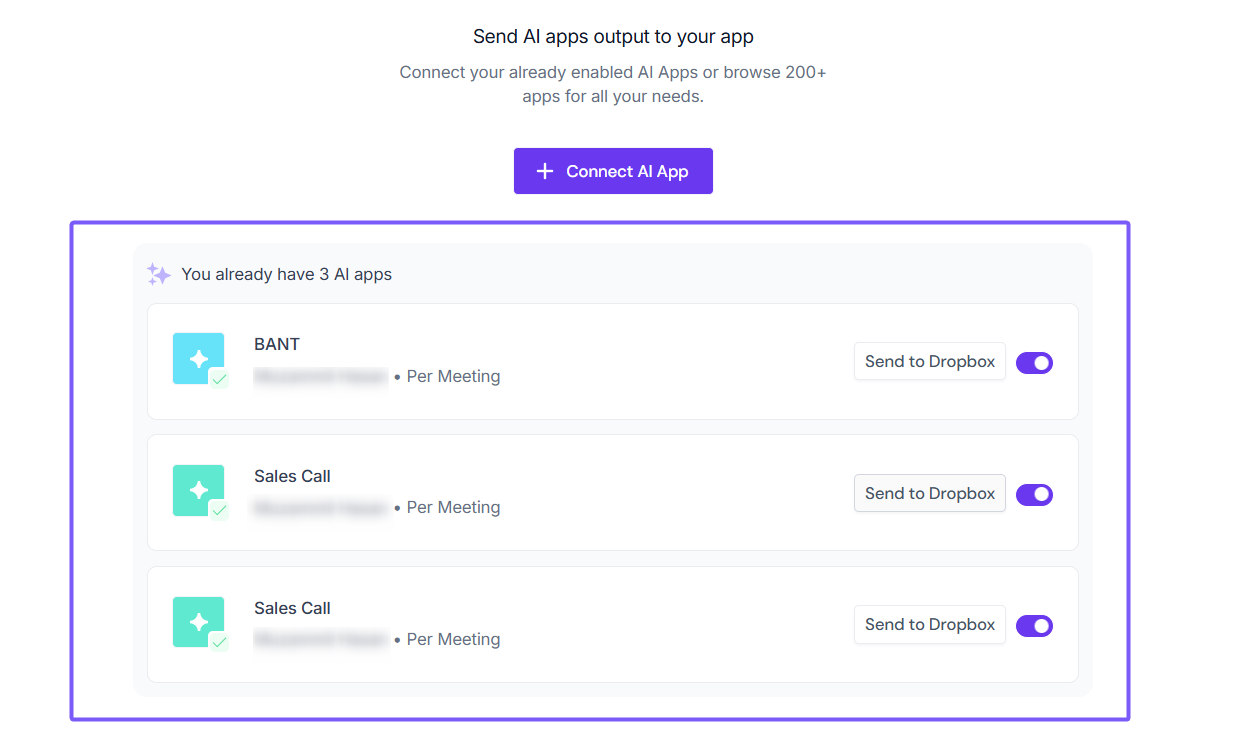Click the middle row Sales Call app icon
Viewport: 1246px width, 742px height.
198,490
